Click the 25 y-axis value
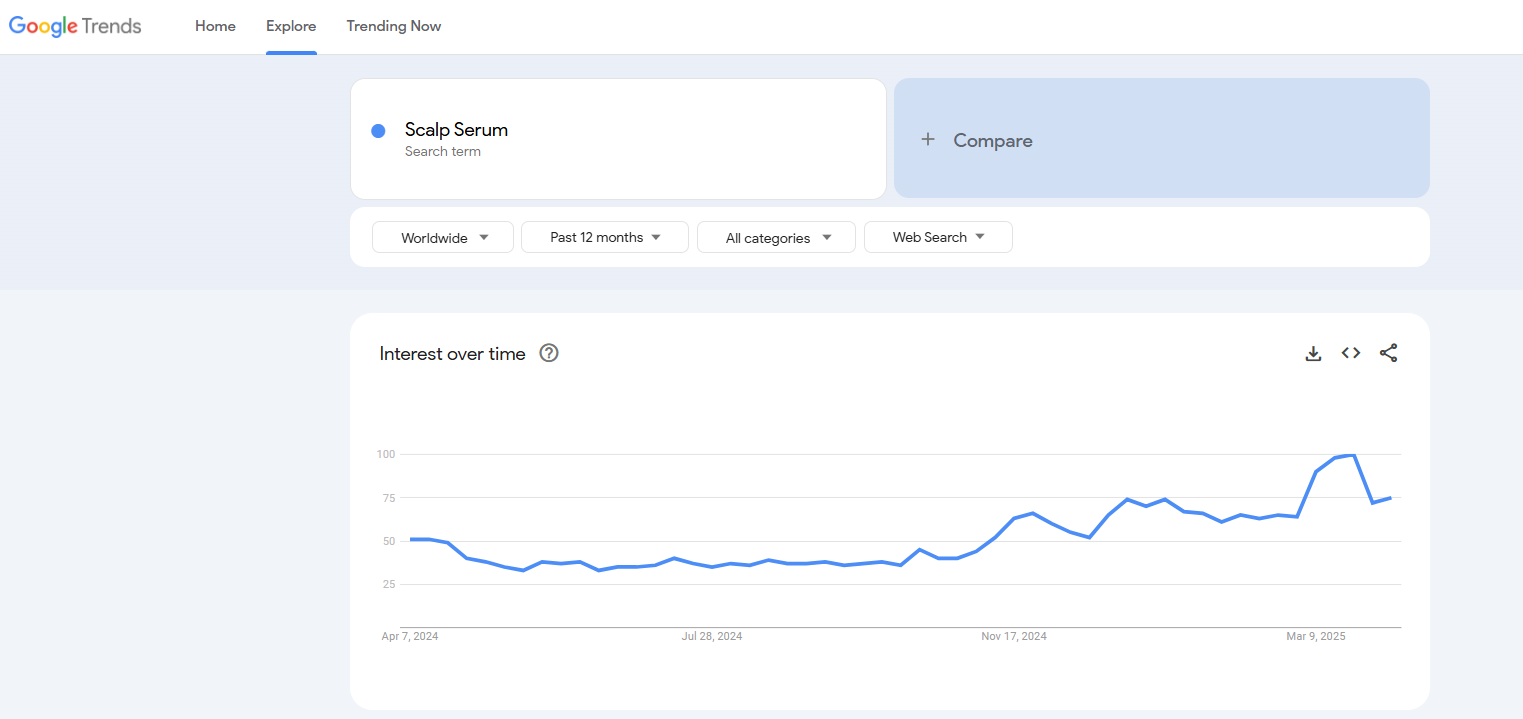The height and width of the screenshot is (719, 1523). pos(389,584)
